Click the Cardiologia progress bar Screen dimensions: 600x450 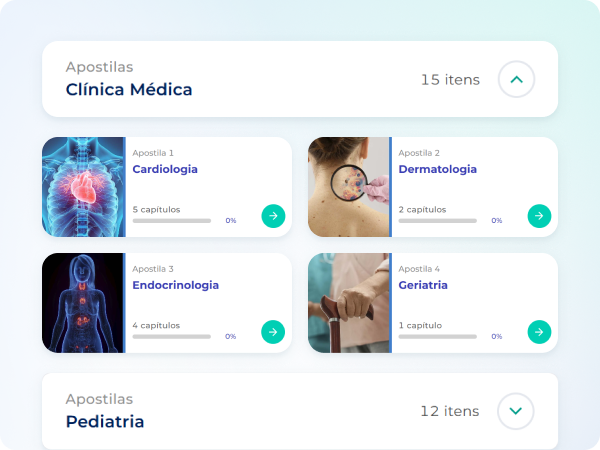point(171,220)
